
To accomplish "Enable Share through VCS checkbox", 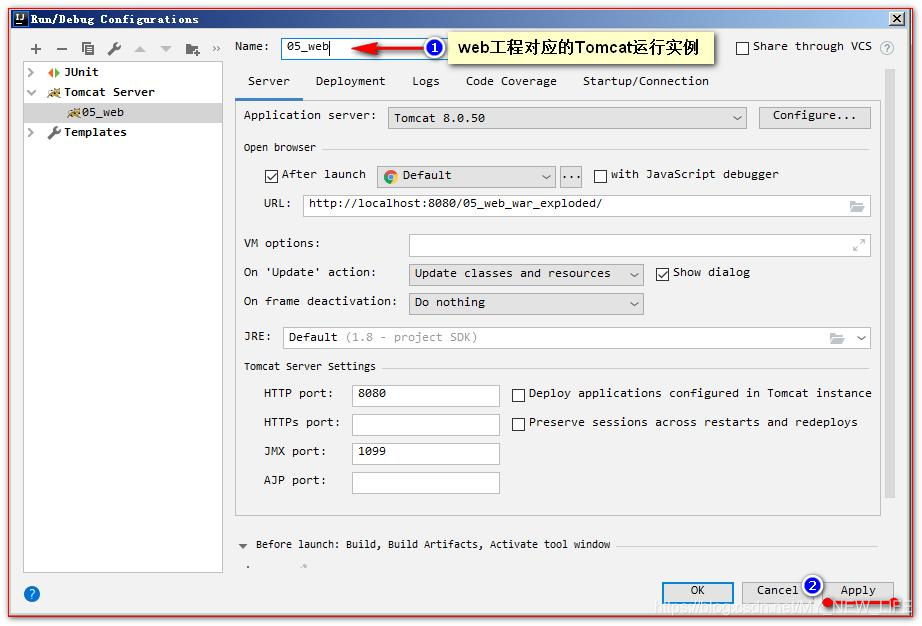I will (x=743, y=48).
